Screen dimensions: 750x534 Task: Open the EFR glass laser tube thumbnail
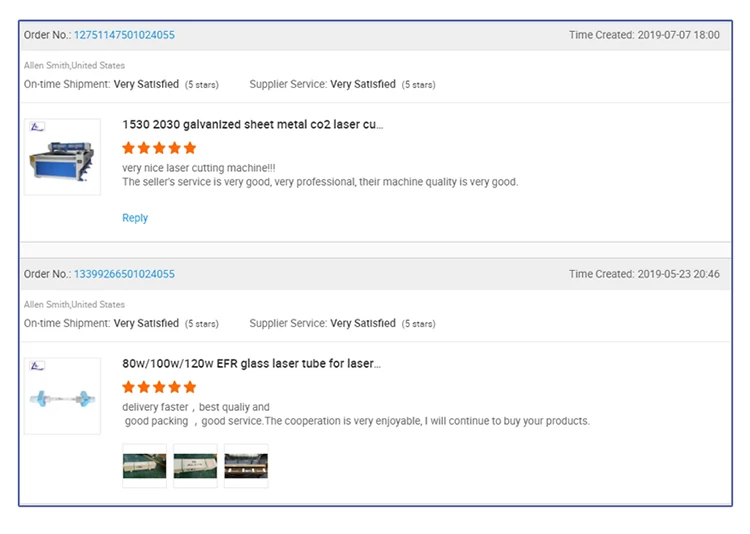click(62, 396)
